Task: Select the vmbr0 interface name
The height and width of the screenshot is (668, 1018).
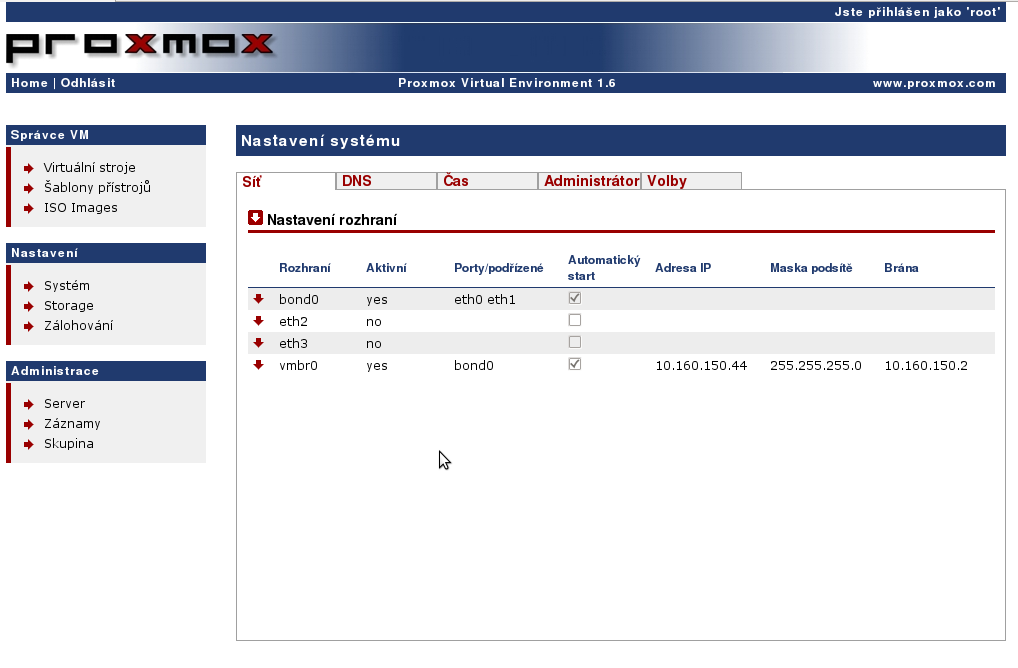Action: point(298,365)
